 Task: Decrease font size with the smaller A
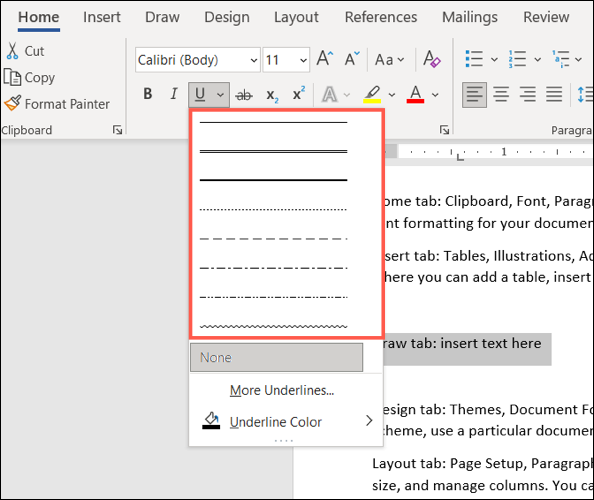(x=352, y=59)
